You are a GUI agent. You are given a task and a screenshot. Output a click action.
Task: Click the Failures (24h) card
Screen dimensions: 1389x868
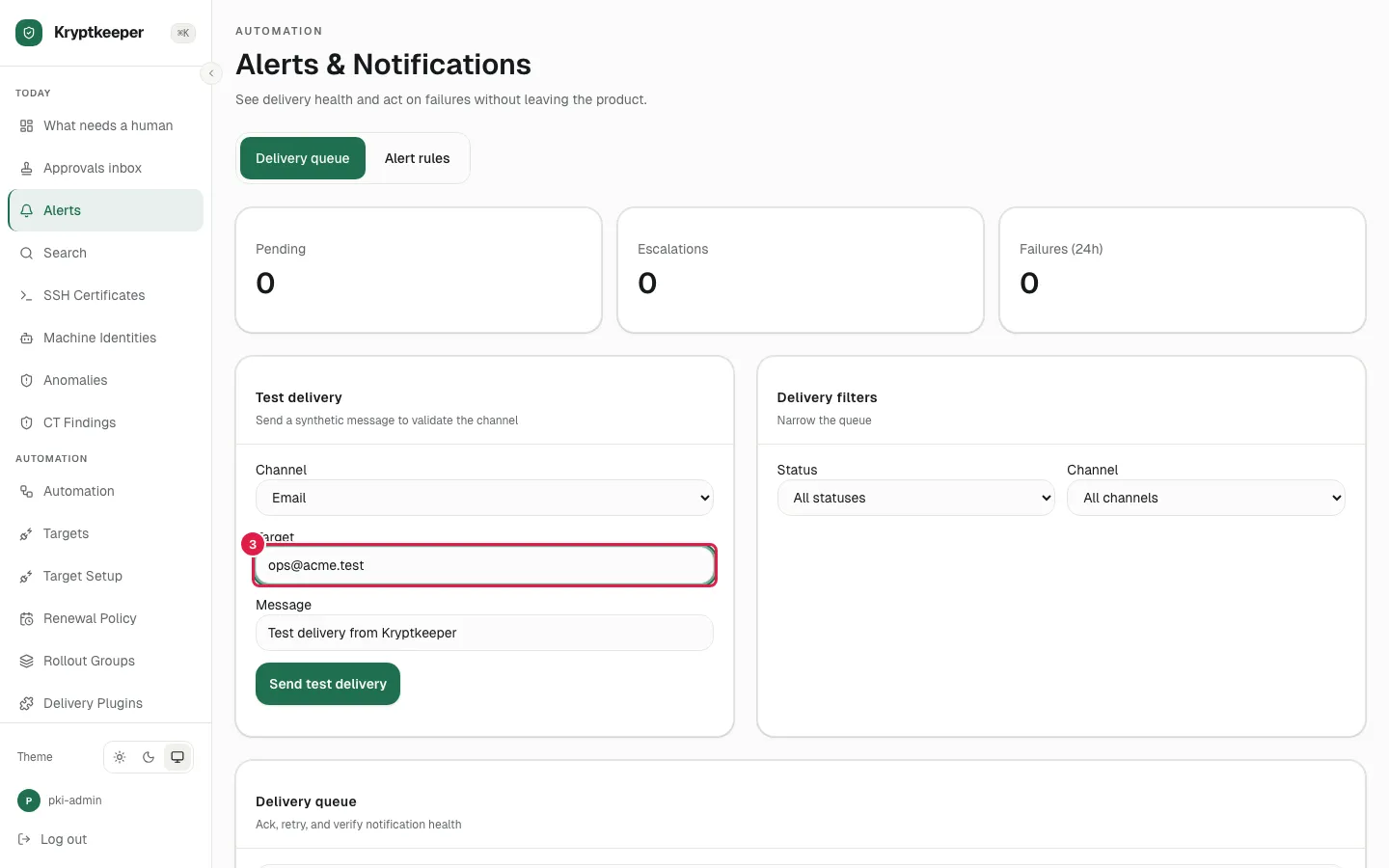1183,270
